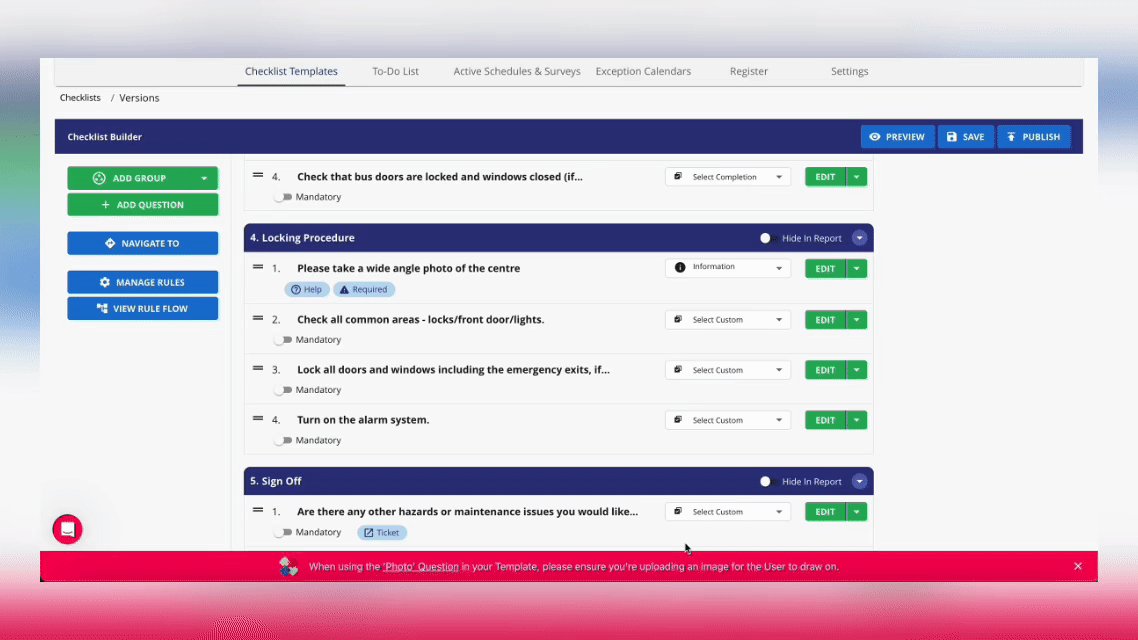Expand the Edit split-button arrow for question 2
This screenshot has height=640, width=1138.
pos(855,319)
